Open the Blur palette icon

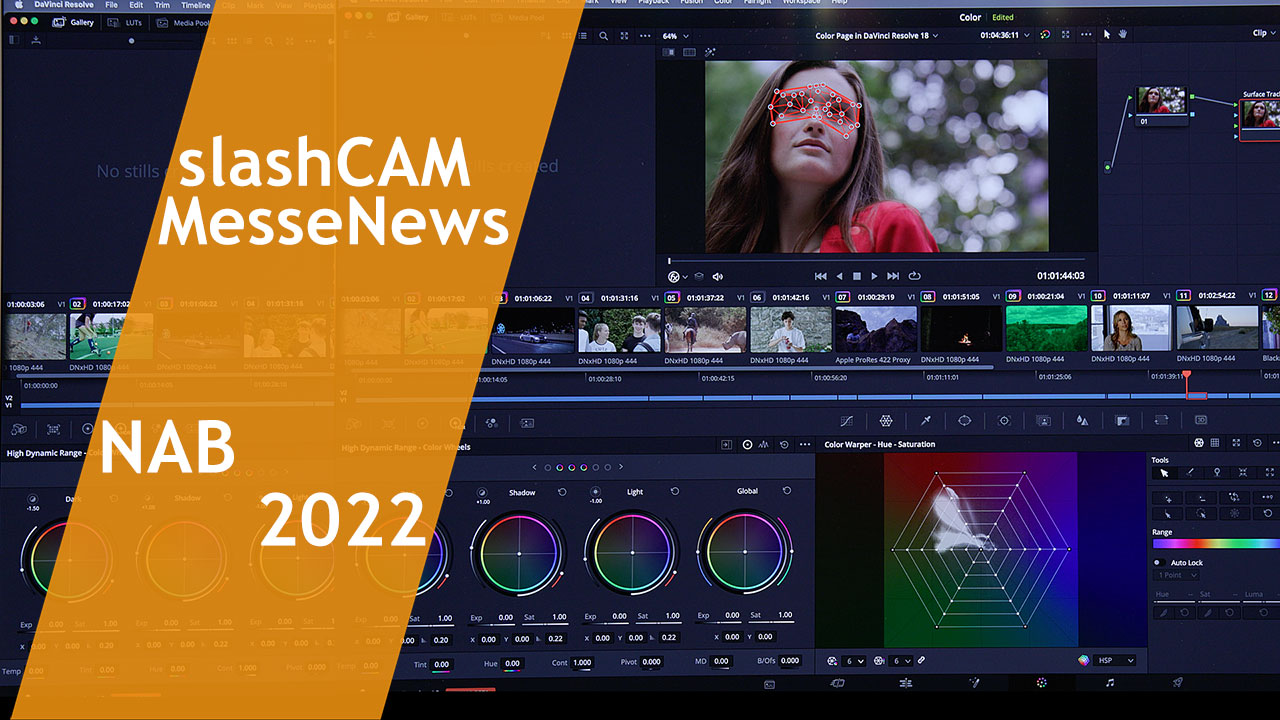(x=1082, y=421)
